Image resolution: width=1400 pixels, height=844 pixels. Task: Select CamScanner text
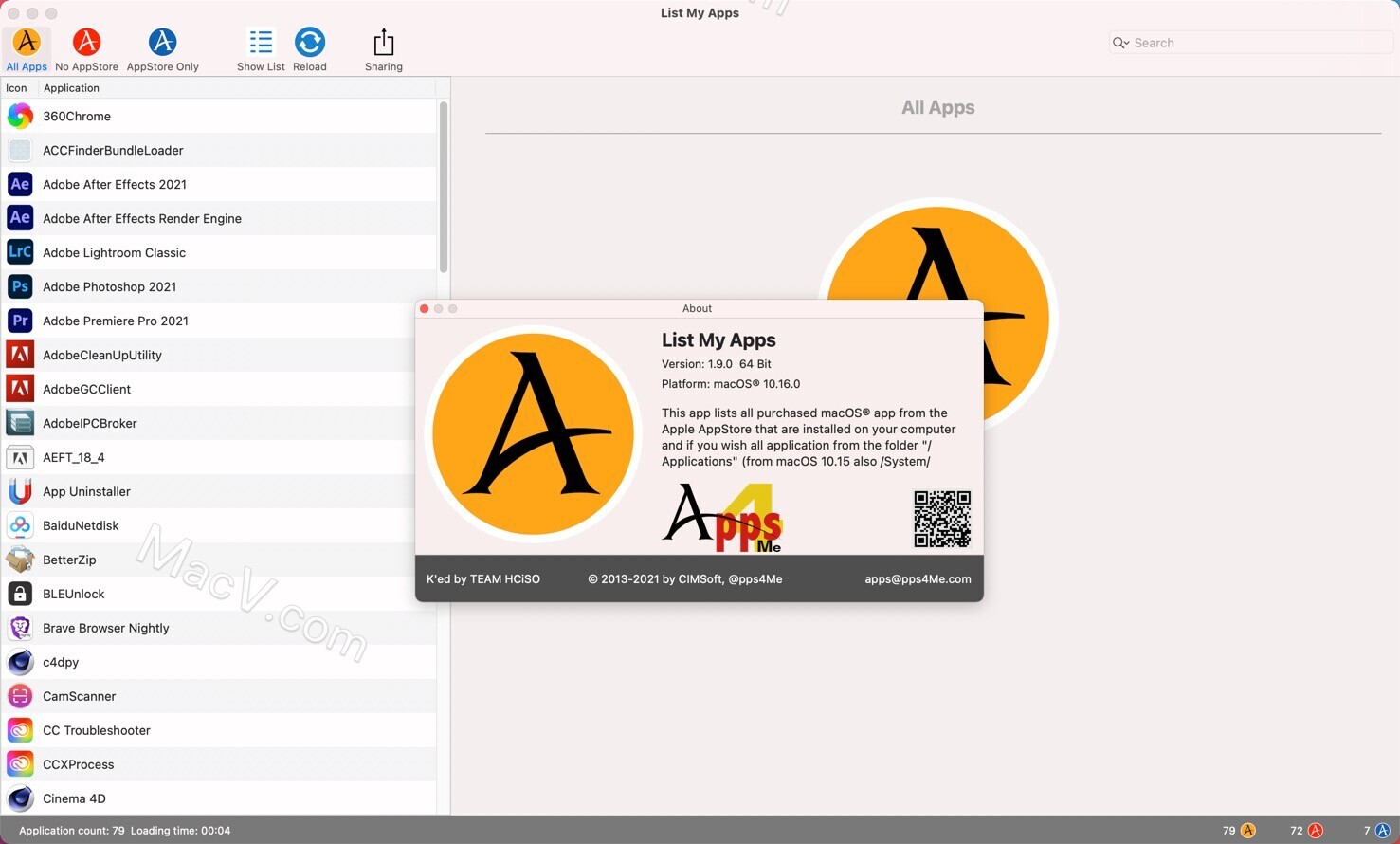coord(79,696)
